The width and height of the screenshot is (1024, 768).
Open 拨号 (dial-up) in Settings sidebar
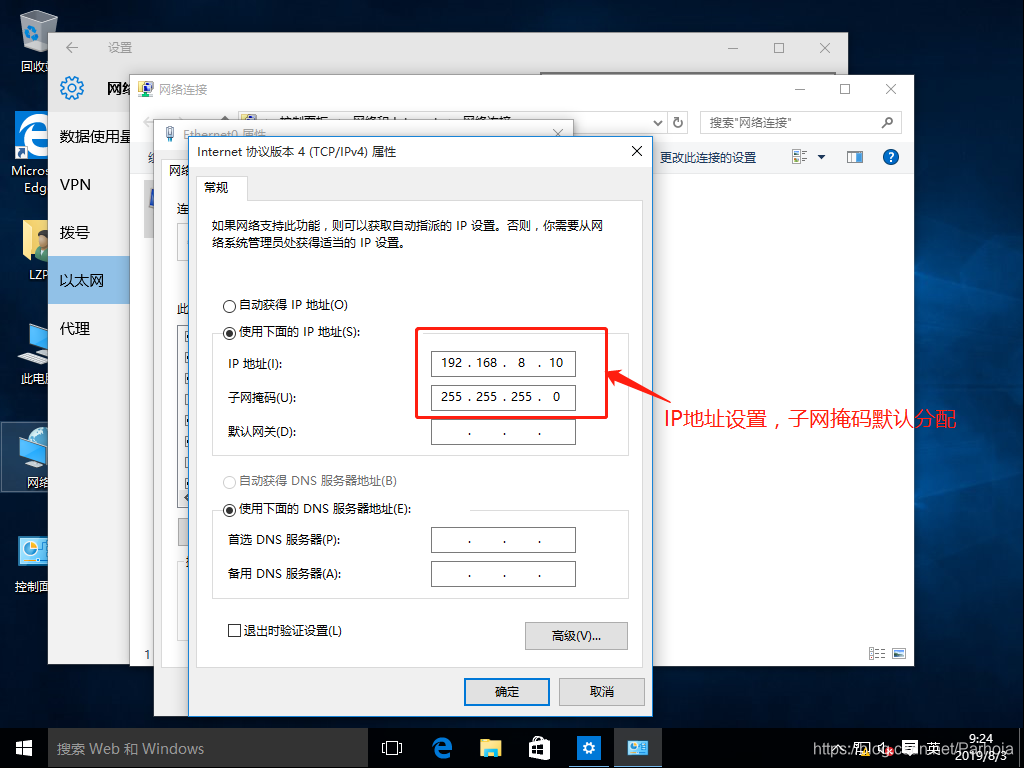pos(89,232)
